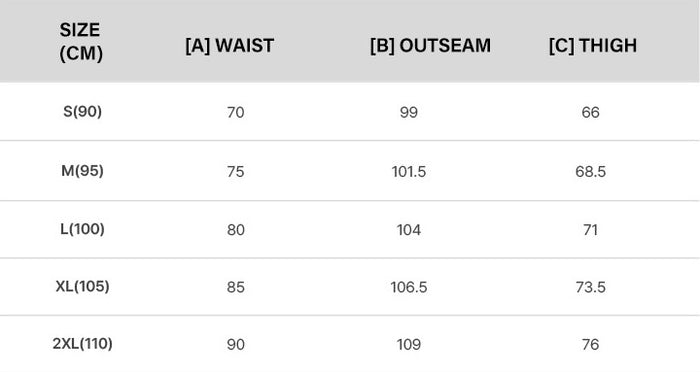Image resolution: width=700 pixels, height=372 pixels.
Task: Click the L(100) size label
Action: pyautogui.click(x=83, y=229)
